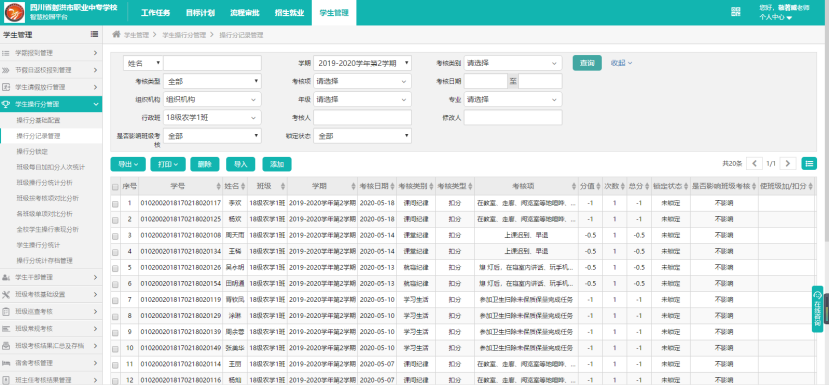The image size is (830, 386).
Task: Tick the select-all header checkbox
Action: 115,186
